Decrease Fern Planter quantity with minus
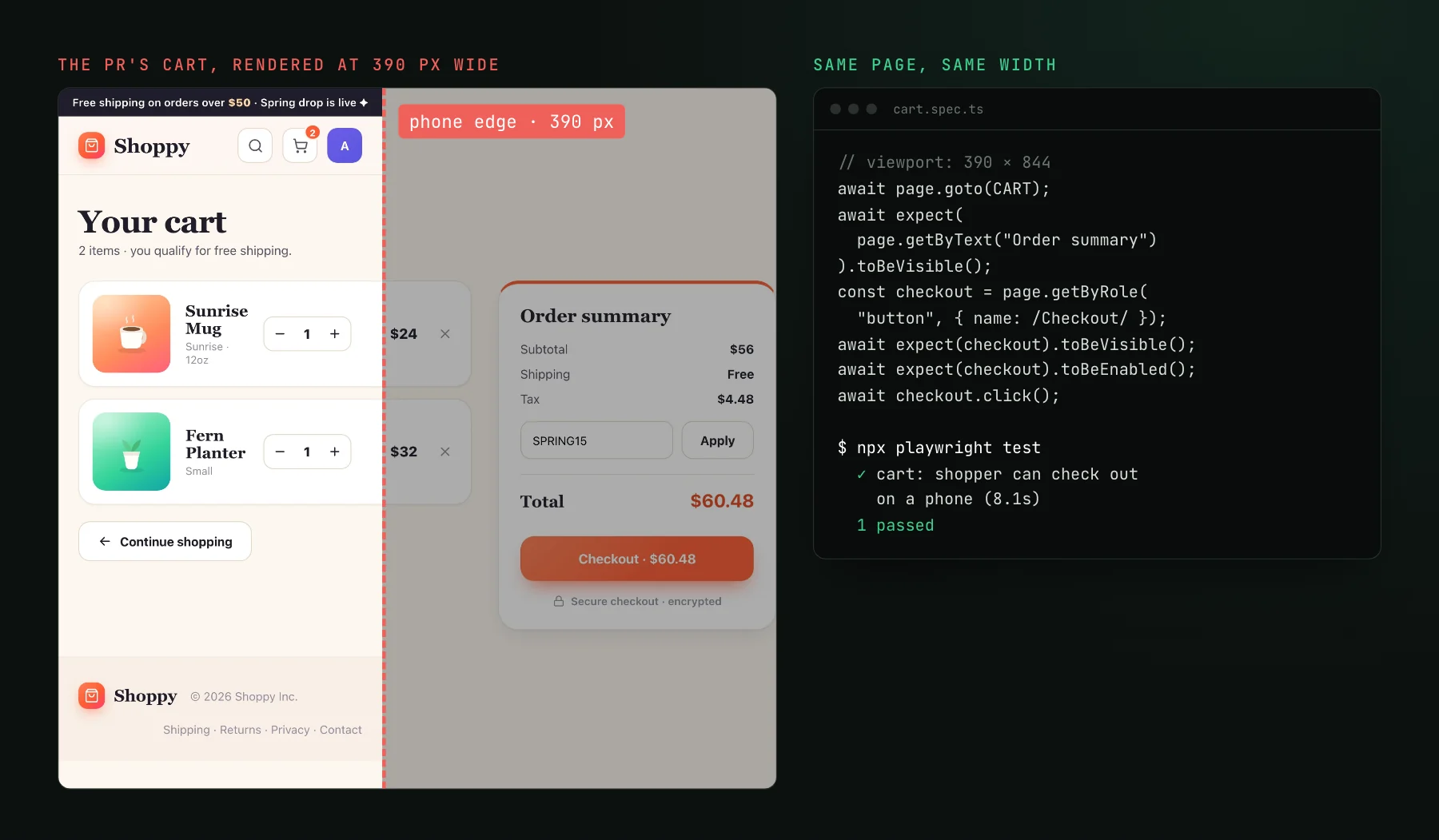 click(280, 452)
